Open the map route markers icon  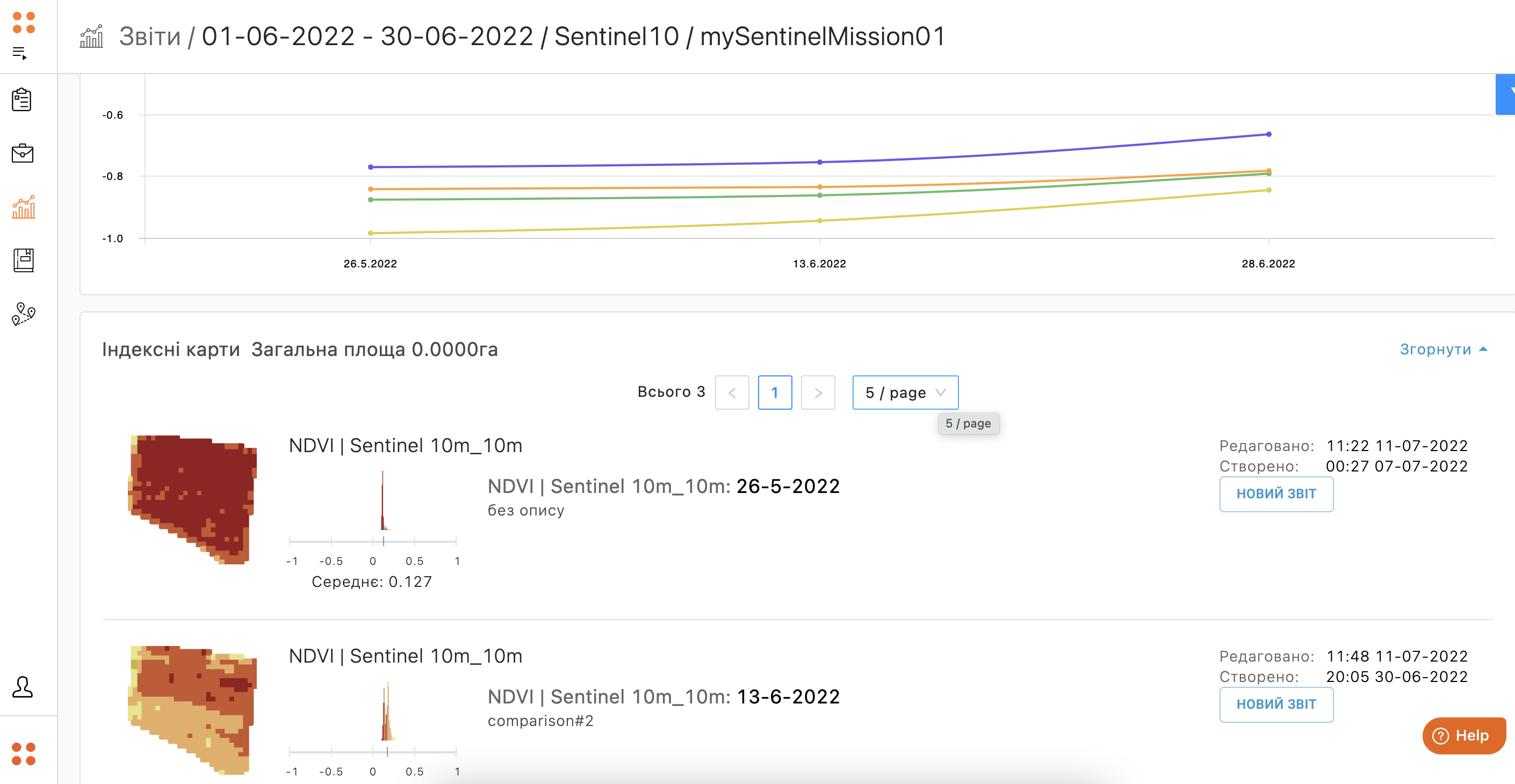pos(24,314)
